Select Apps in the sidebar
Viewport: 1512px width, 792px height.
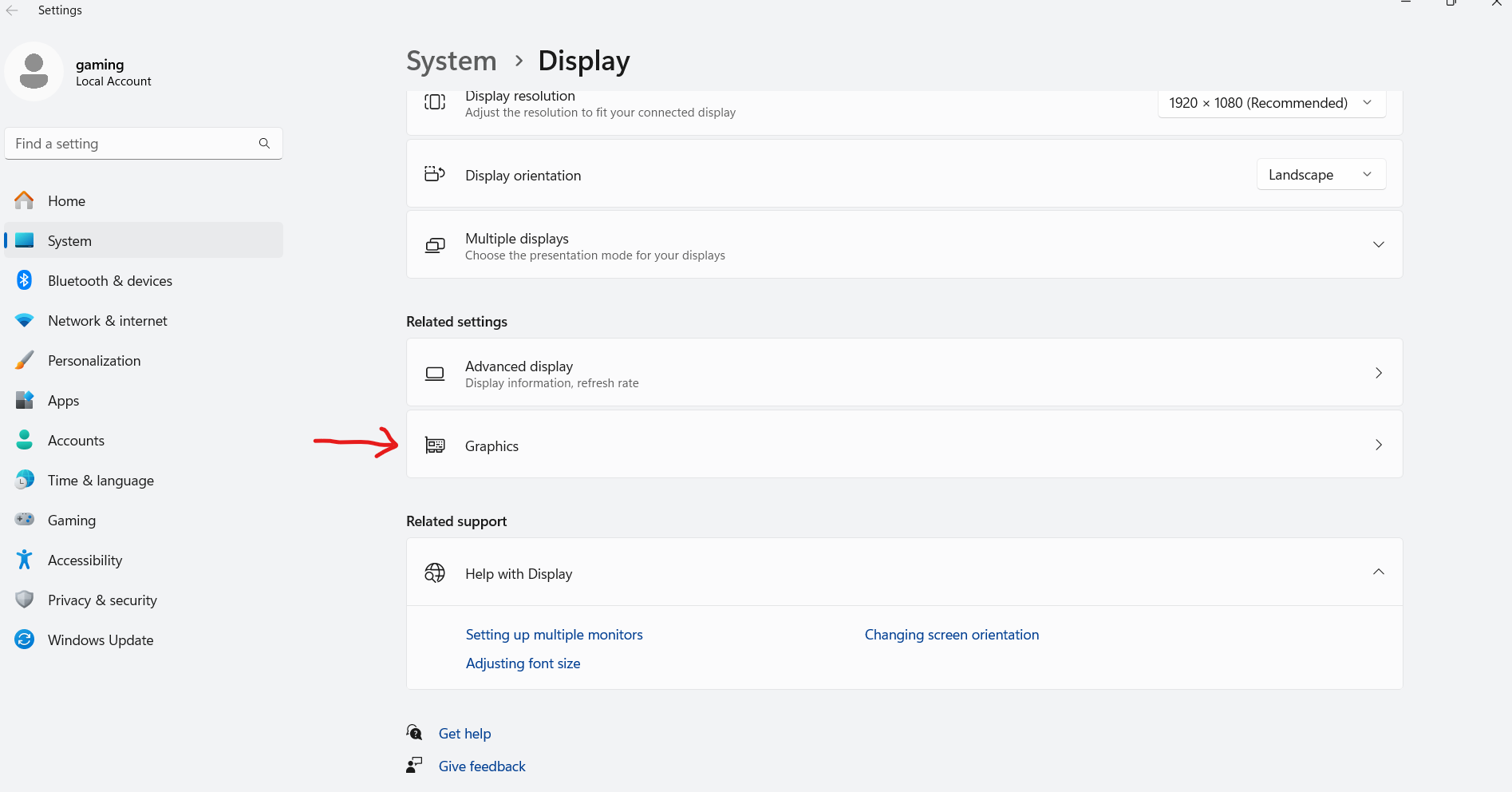click(64, 401)
